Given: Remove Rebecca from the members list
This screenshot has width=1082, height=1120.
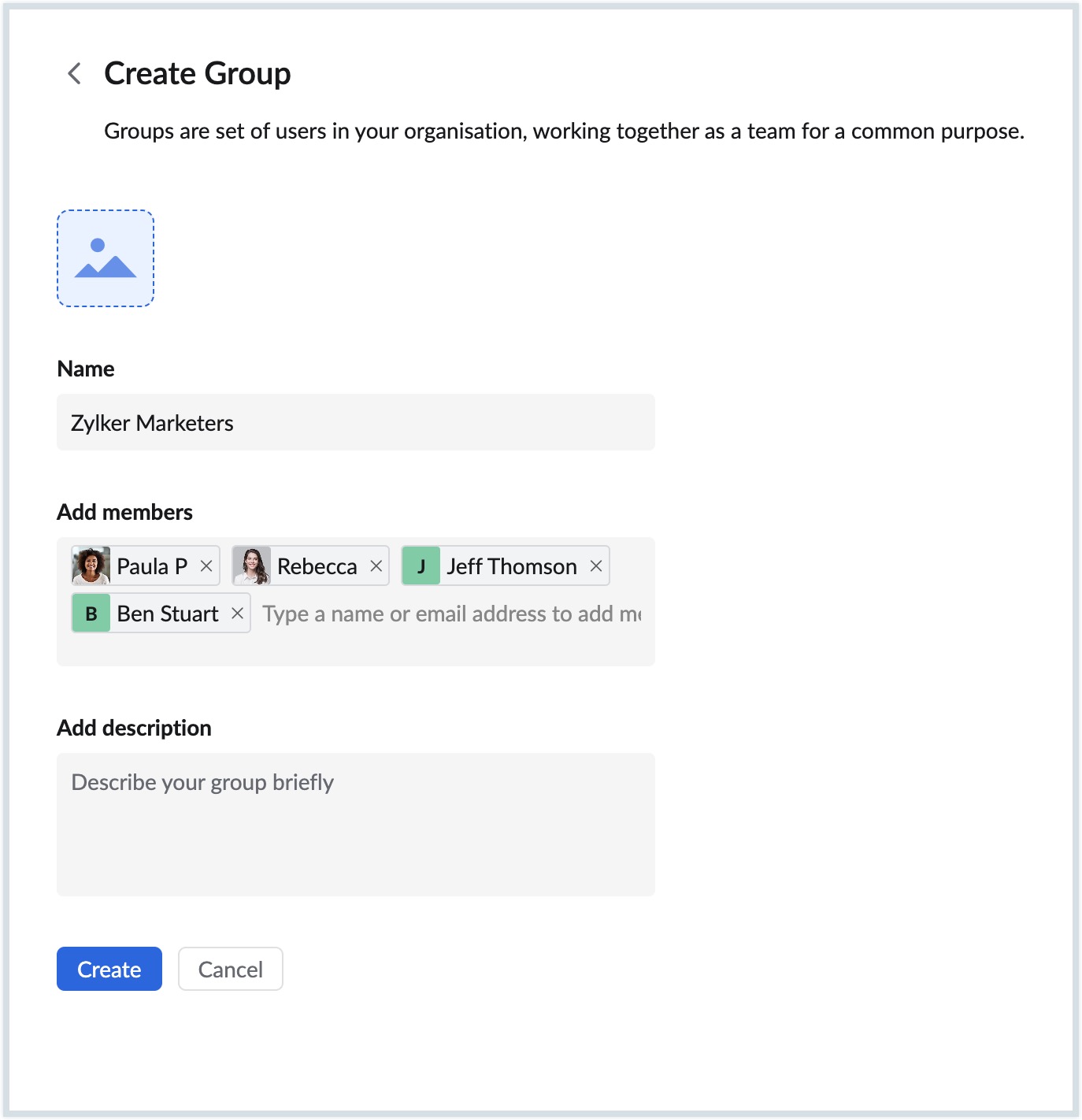Looking at the screenshot, I should [376, 566].
